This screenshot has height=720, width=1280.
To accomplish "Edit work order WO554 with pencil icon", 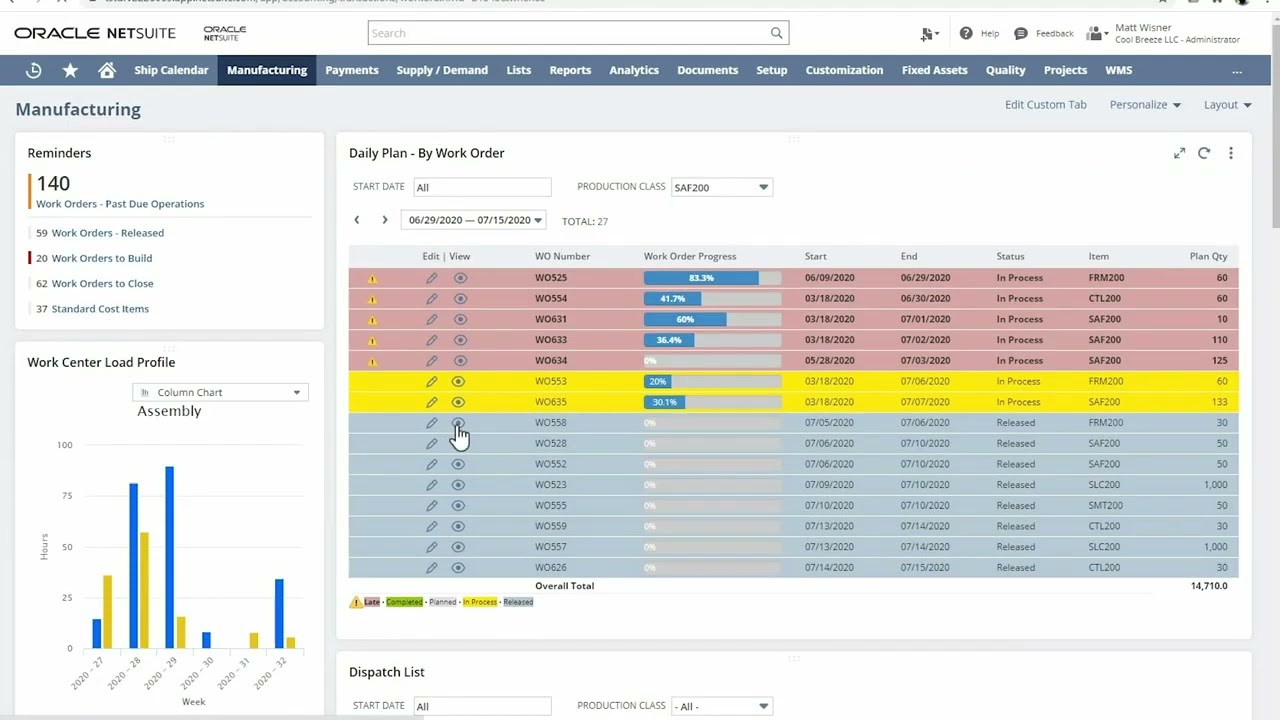I will (x=432, y=298).
